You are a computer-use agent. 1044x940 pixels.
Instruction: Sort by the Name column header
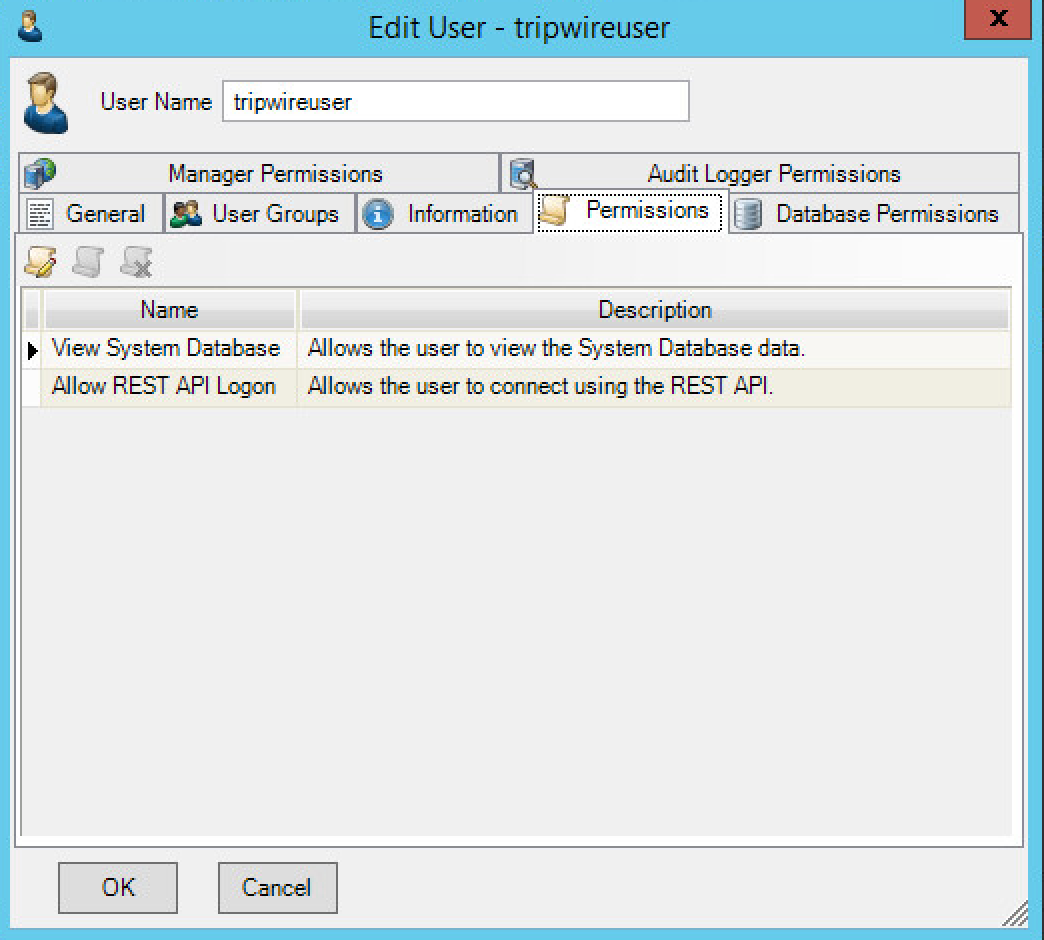click(x=169, y=310)
